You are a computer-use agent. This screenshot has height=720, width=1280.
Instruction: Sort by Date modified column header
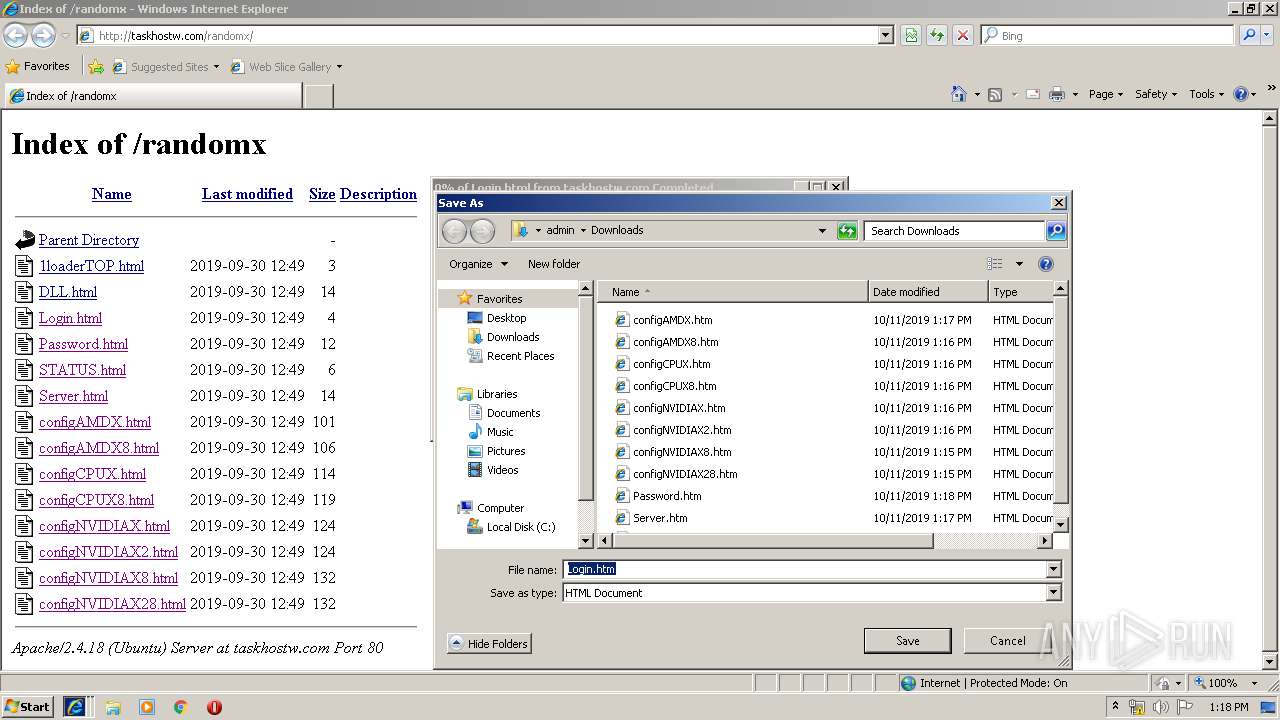click(x=927, y=292)
